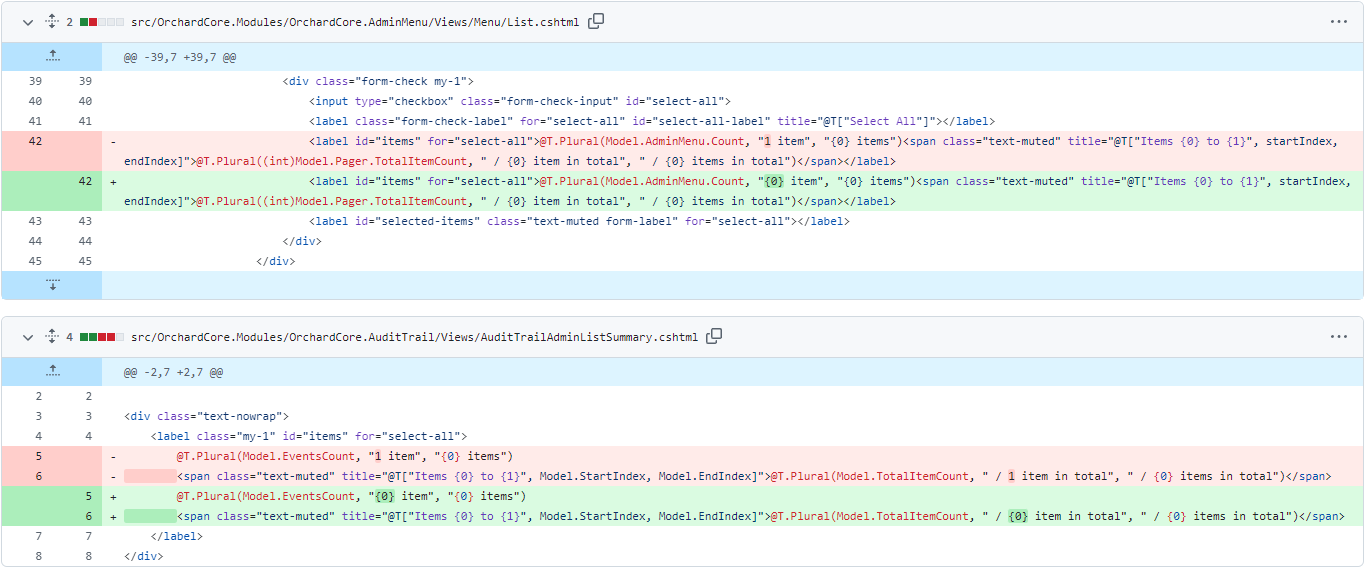Expand all lines of List.cshtml

coord(52,22)
